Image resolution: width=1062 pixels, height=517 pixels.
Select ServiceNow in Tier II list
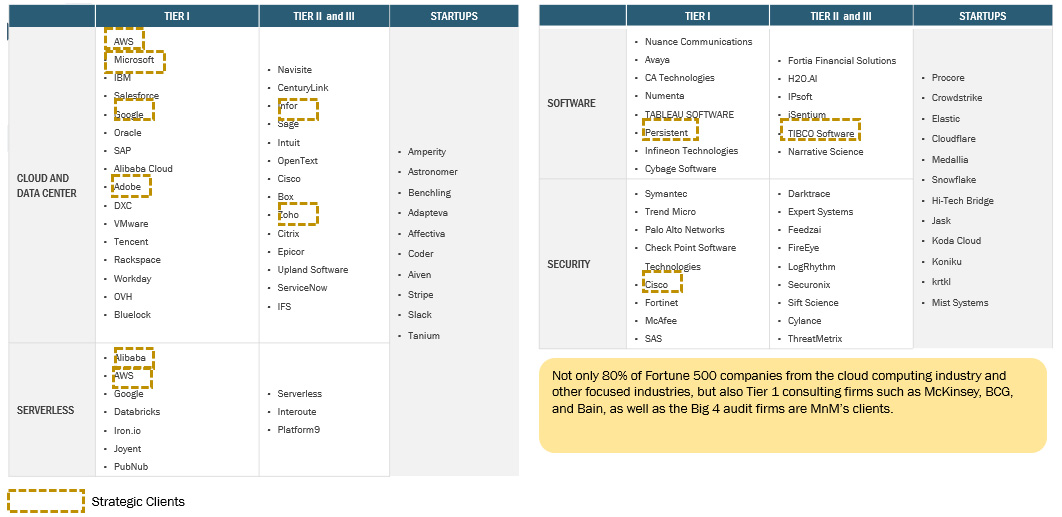pos(302,288)
